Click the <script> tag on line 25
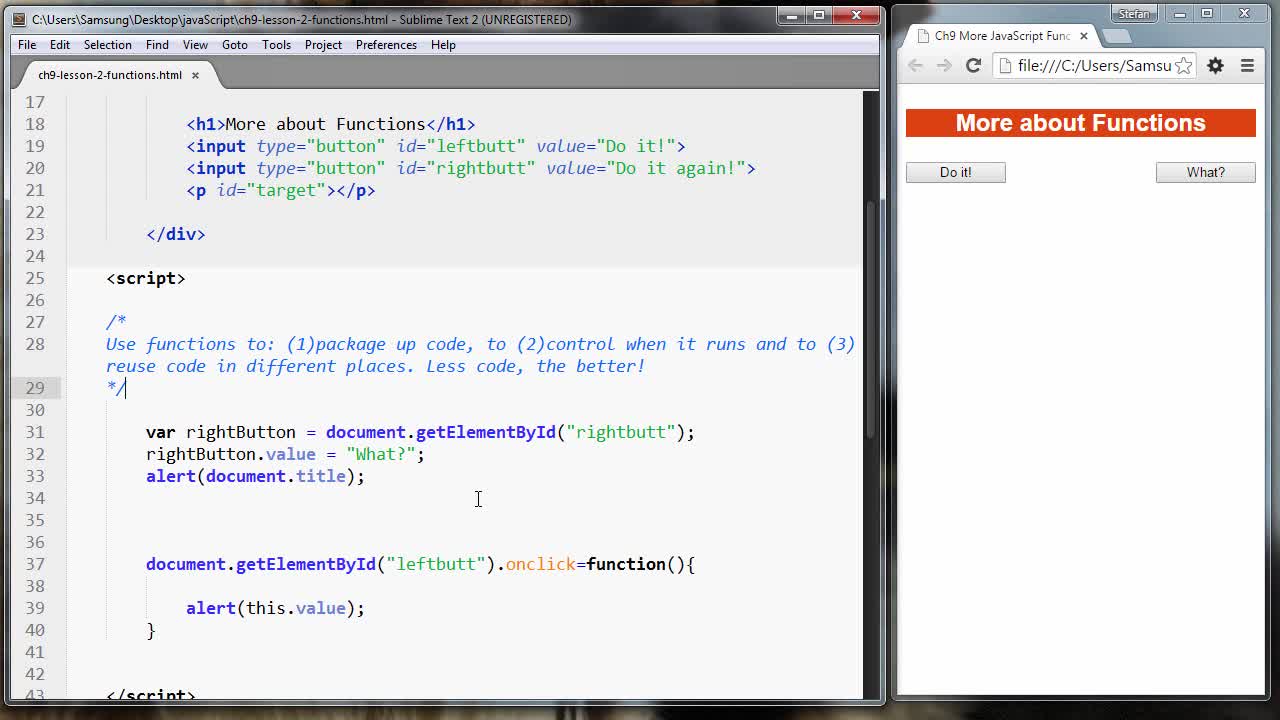The width and height of the screenshot is (1280, 720). tap(146, 278)
